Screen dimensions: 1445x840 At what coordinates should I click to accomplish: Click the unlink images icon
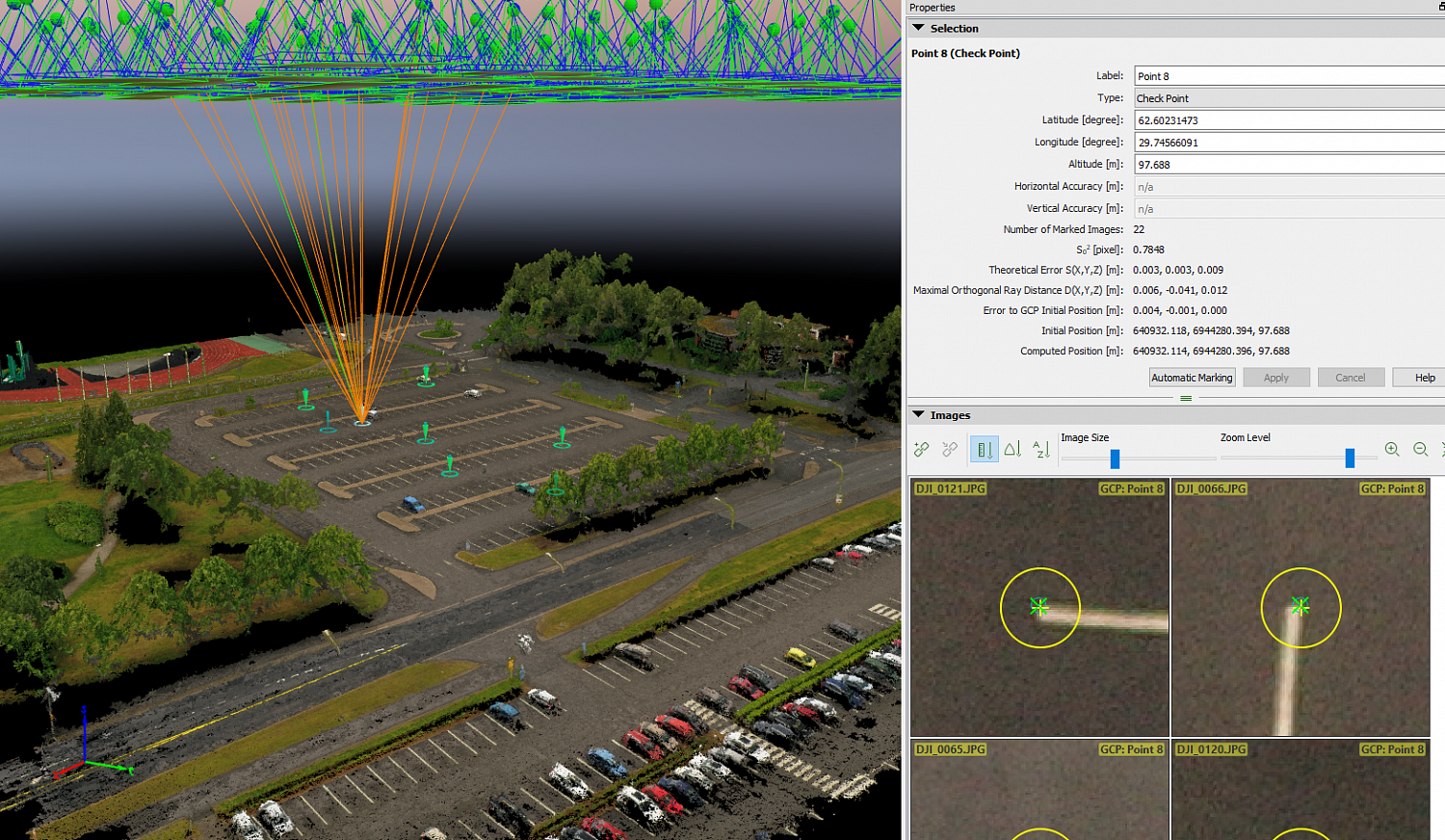(x=949, y=449)
